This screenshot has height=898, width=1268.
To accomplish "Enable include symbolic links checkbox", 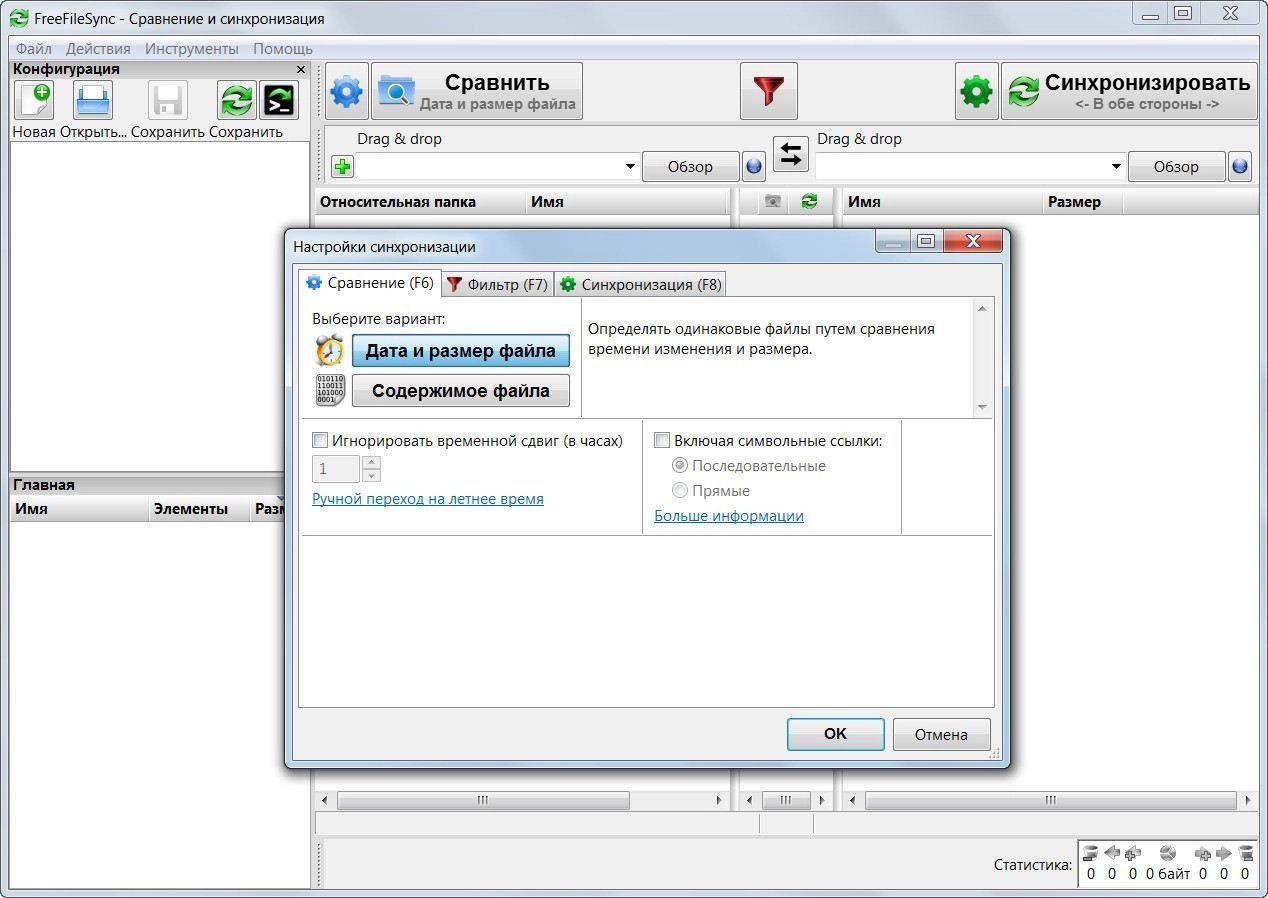I will (661, 440).
